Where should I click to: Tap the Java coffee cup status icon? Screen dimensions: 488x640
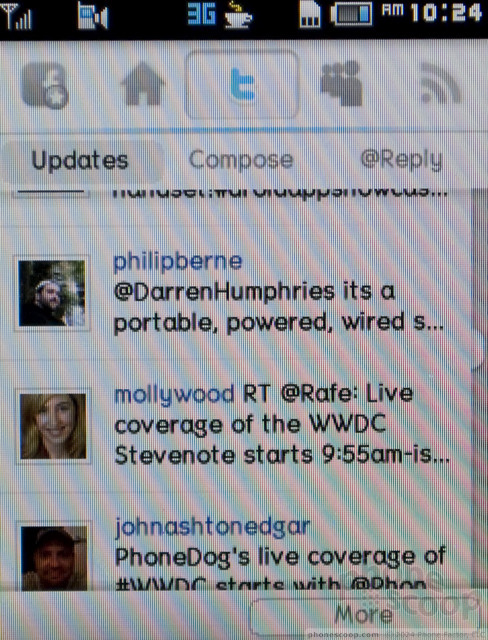[239, 16]
